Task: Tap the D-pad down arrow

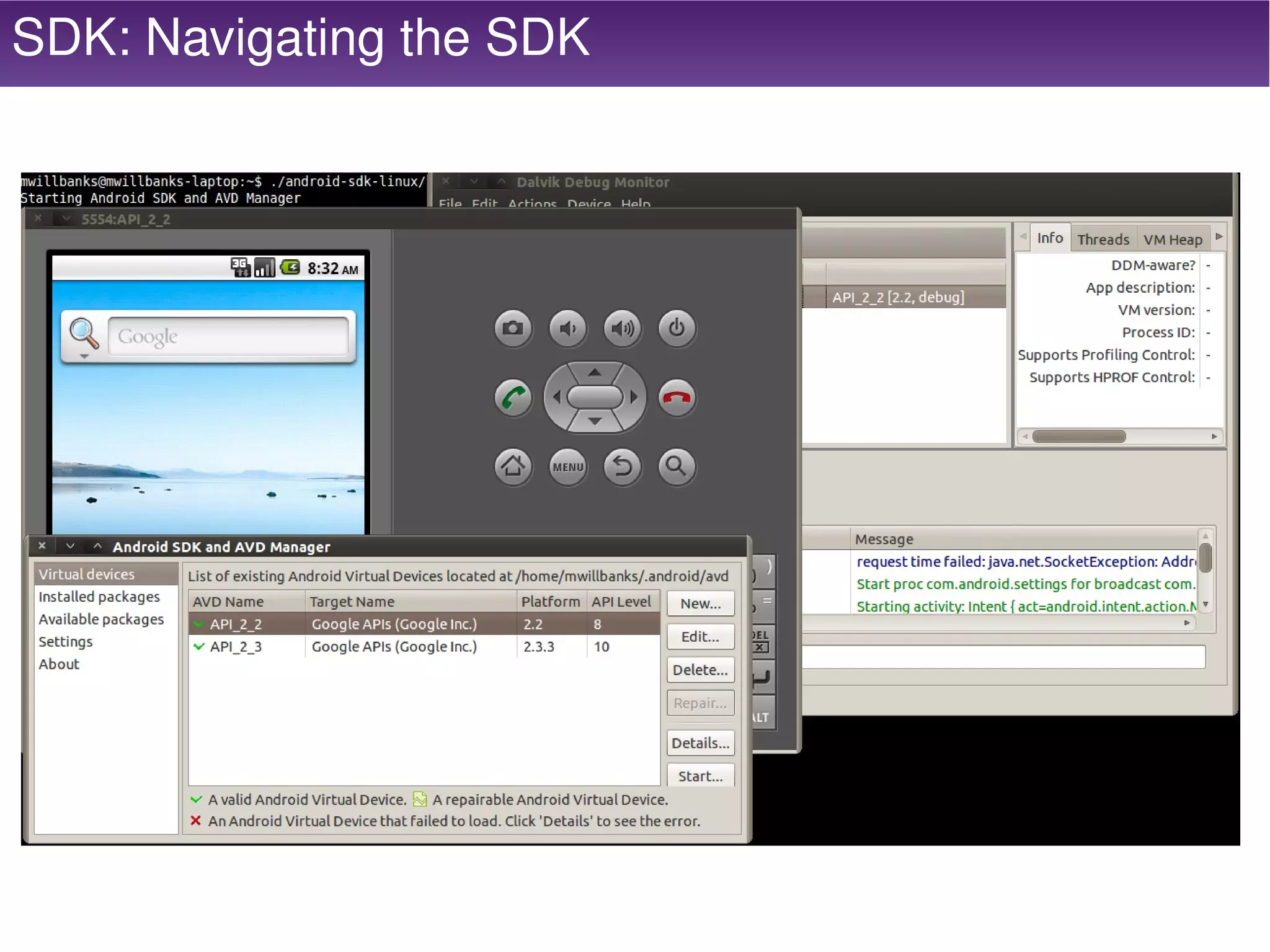Action: click(595, 421)
